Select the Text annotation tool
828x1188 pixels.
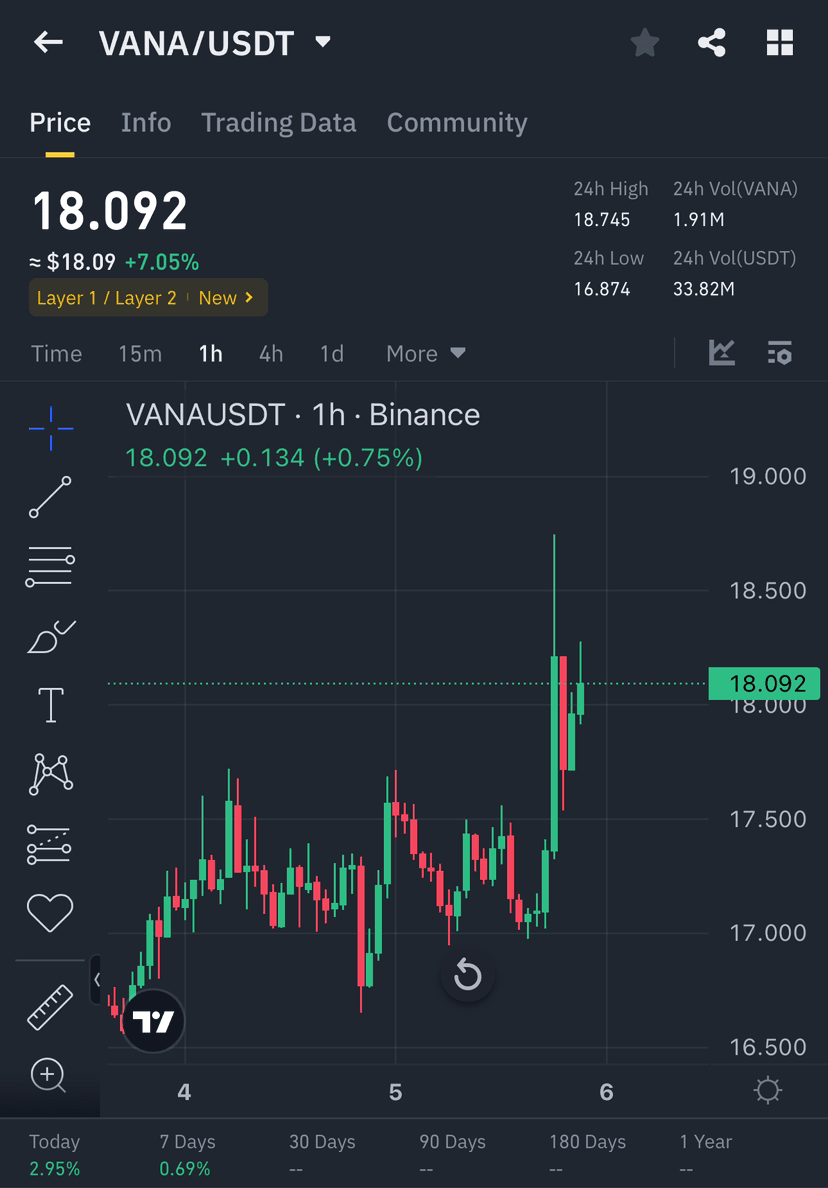click(x=51, y=705)
